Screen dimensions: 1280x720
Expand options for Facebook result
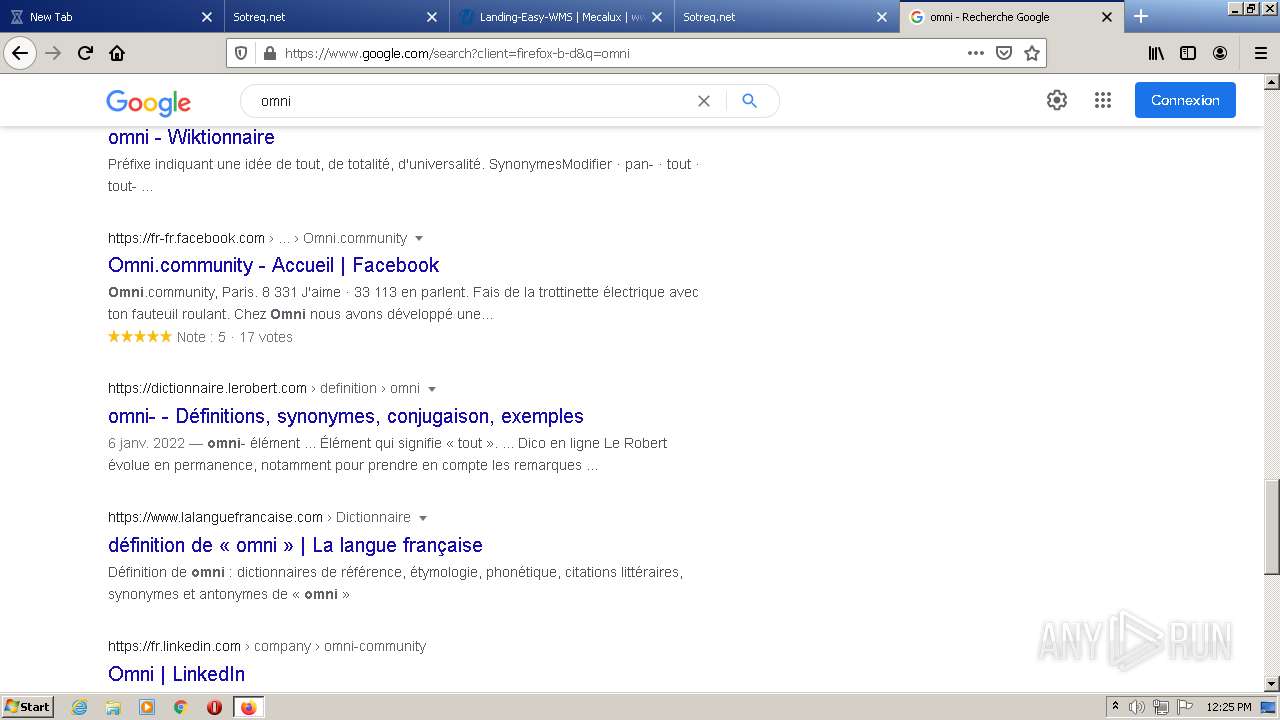[419, 238]
